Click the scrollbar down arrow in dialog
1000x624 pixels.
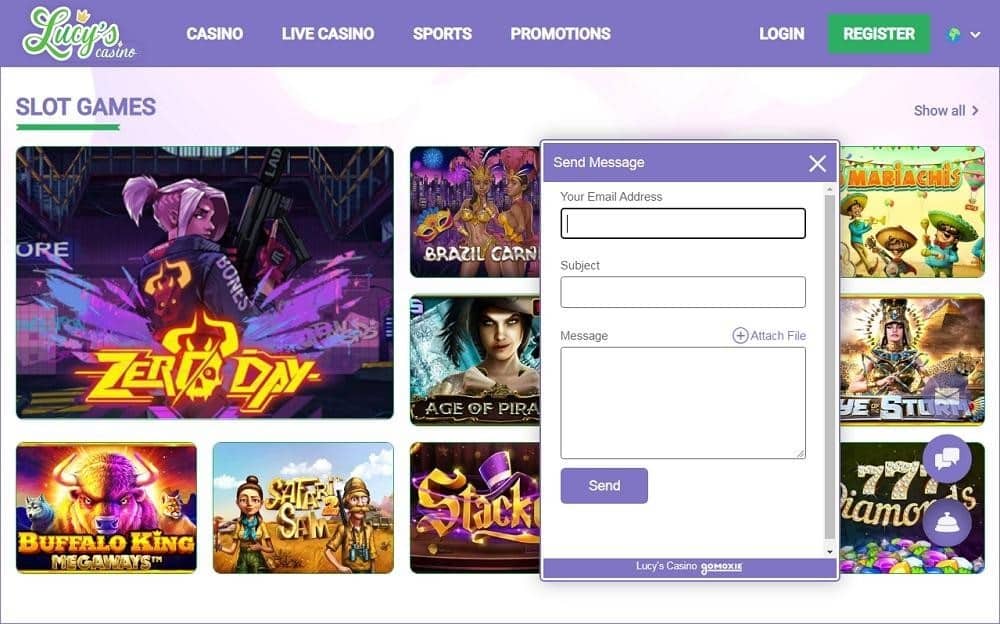point(830,551)
